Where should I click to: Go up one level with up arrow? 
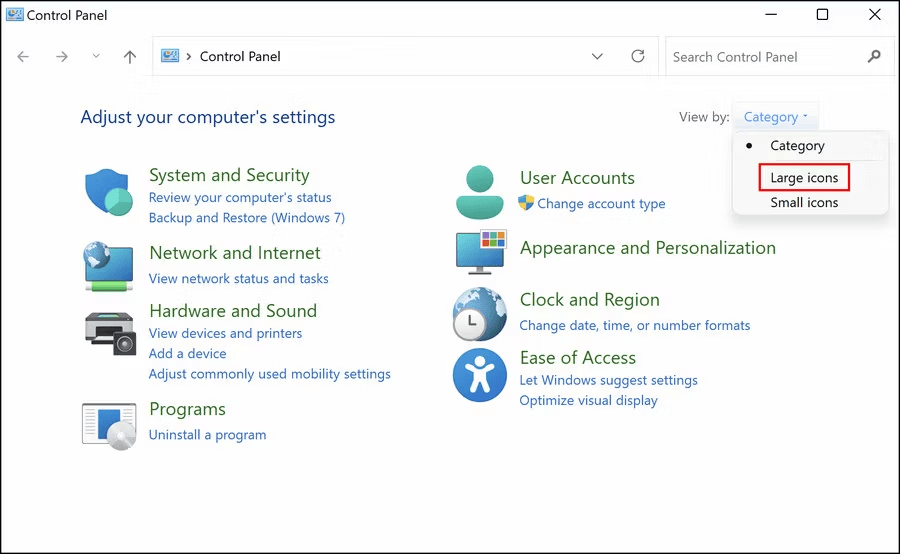[130, 56]
